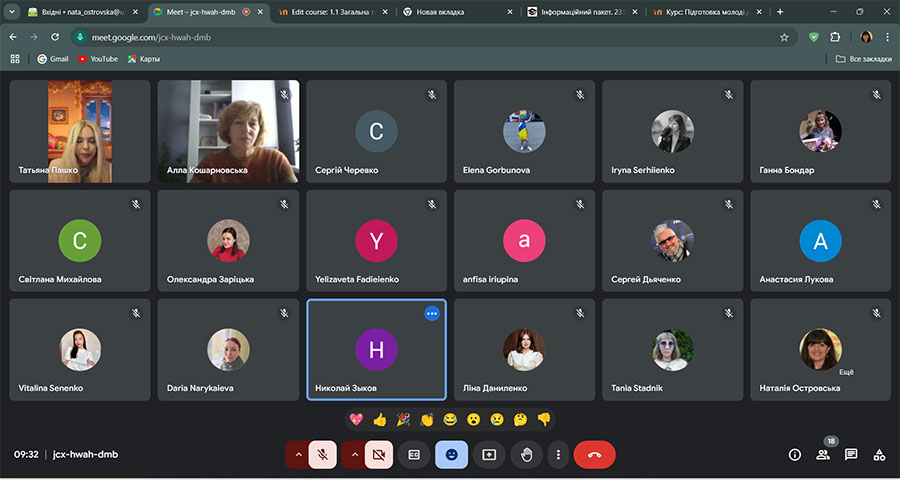
Task: Send the clapping hands reaction
Action: tap(426, 420)
